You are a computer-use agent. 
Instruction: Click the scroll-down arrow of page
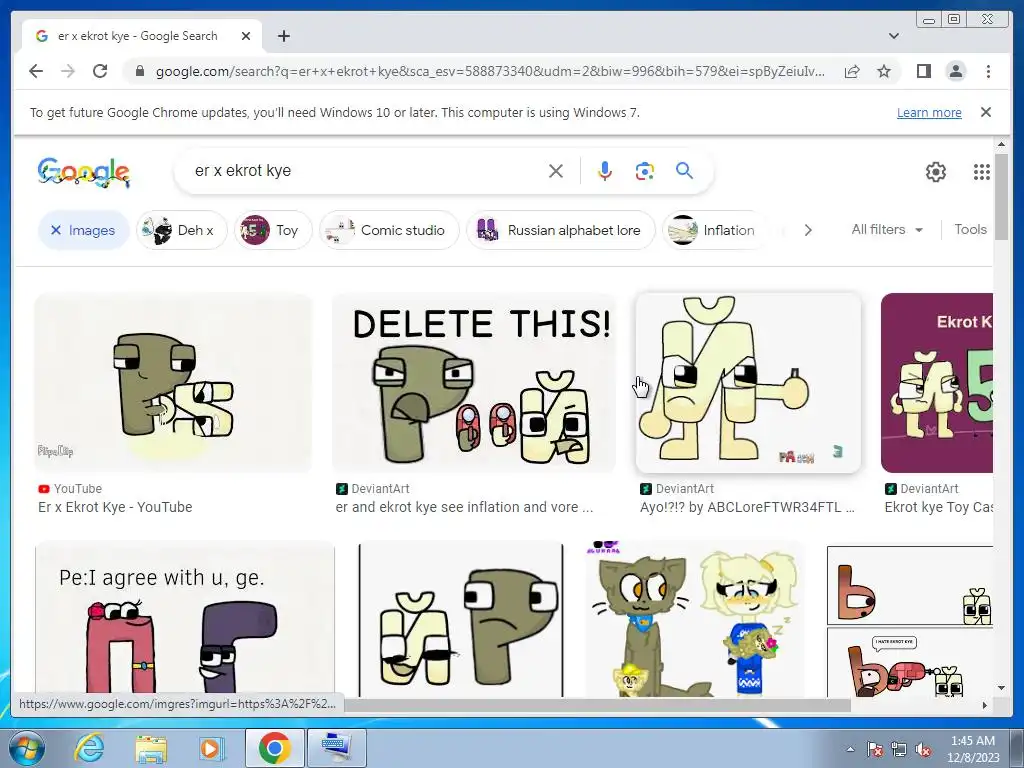1002,688
